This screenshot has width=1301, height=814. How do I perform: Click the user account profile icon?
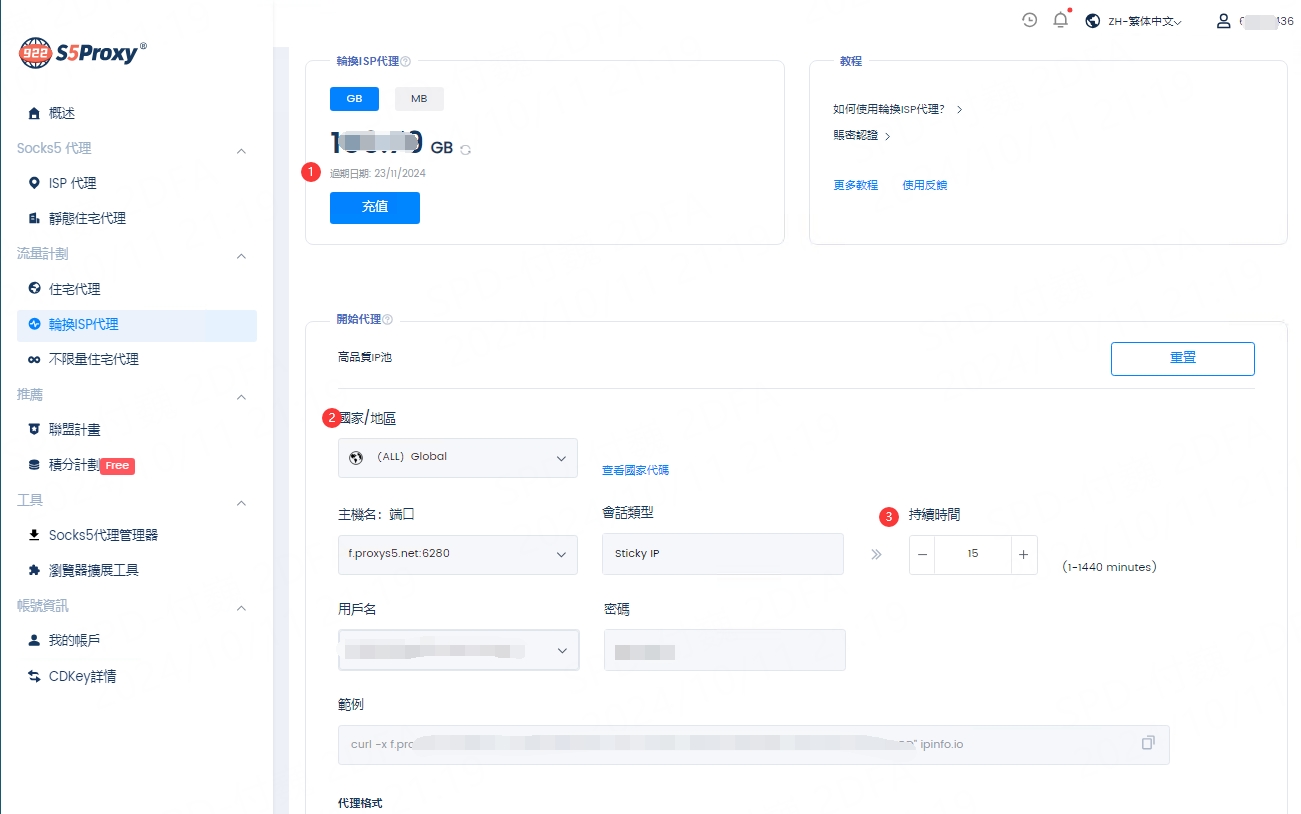[1223, 21]
